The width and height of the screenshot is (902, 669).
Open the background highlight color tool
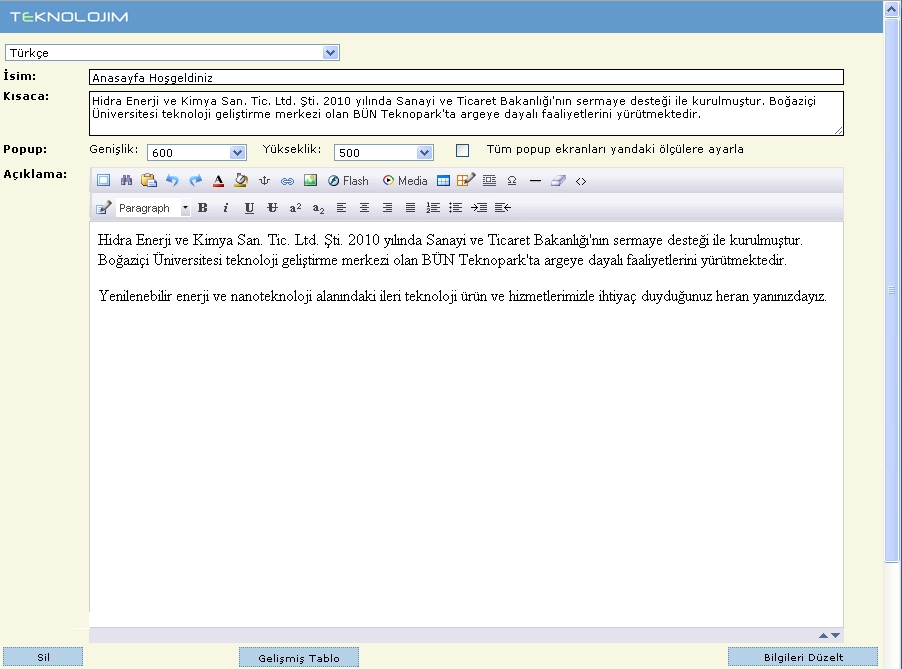point(241,181)
